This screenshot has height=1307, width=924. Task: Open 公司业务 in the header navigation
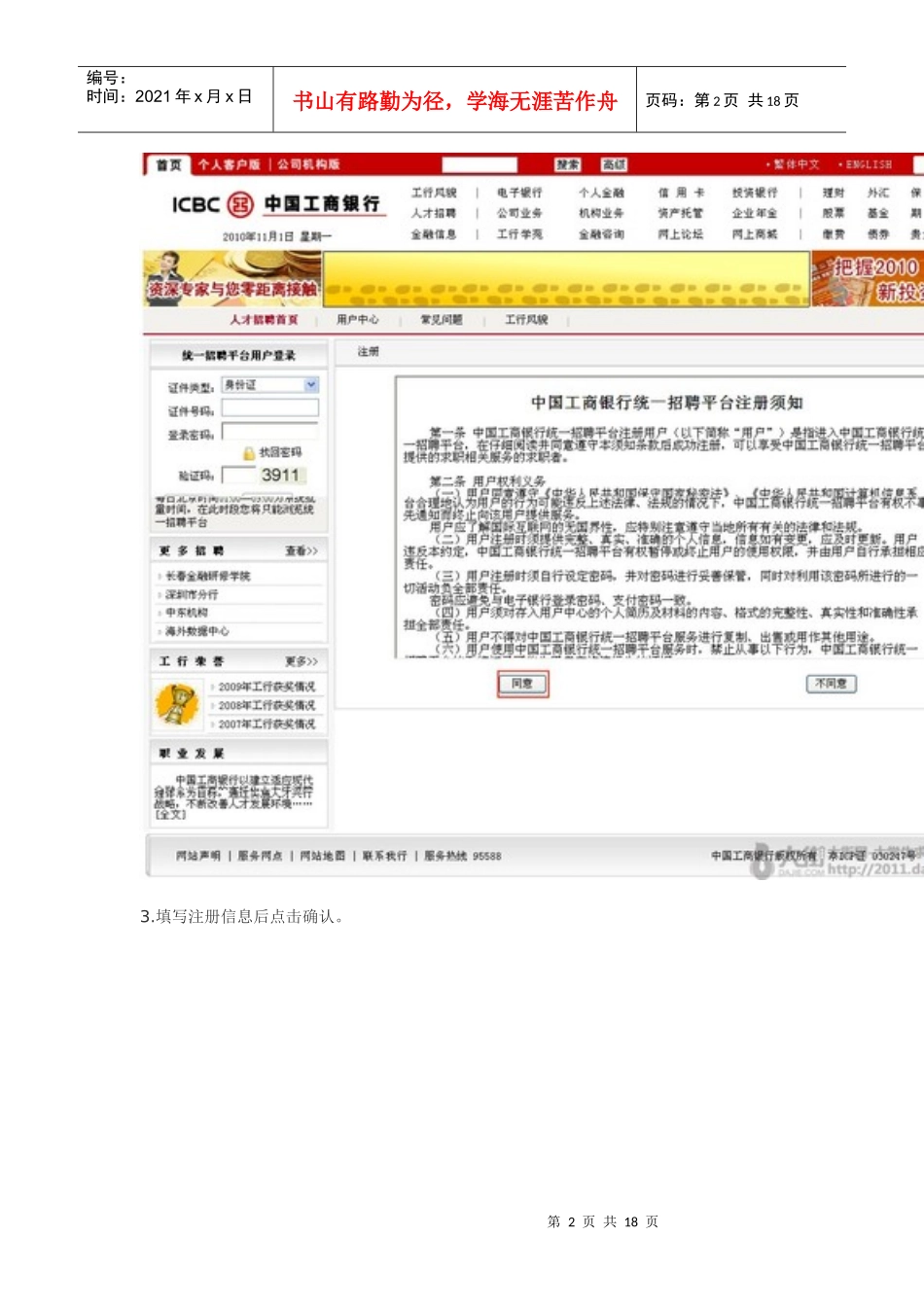point(519,214)
